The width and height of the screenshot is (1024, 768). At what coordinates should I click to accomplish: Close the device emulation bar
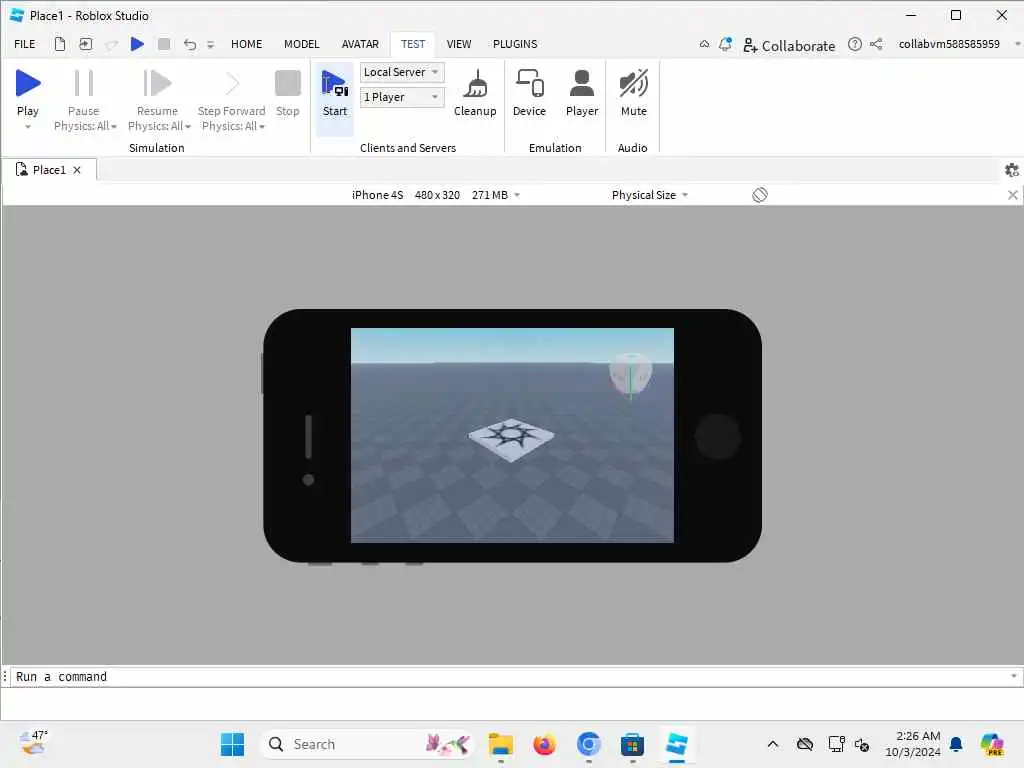pyautogui.click(x=1012, y=195)
